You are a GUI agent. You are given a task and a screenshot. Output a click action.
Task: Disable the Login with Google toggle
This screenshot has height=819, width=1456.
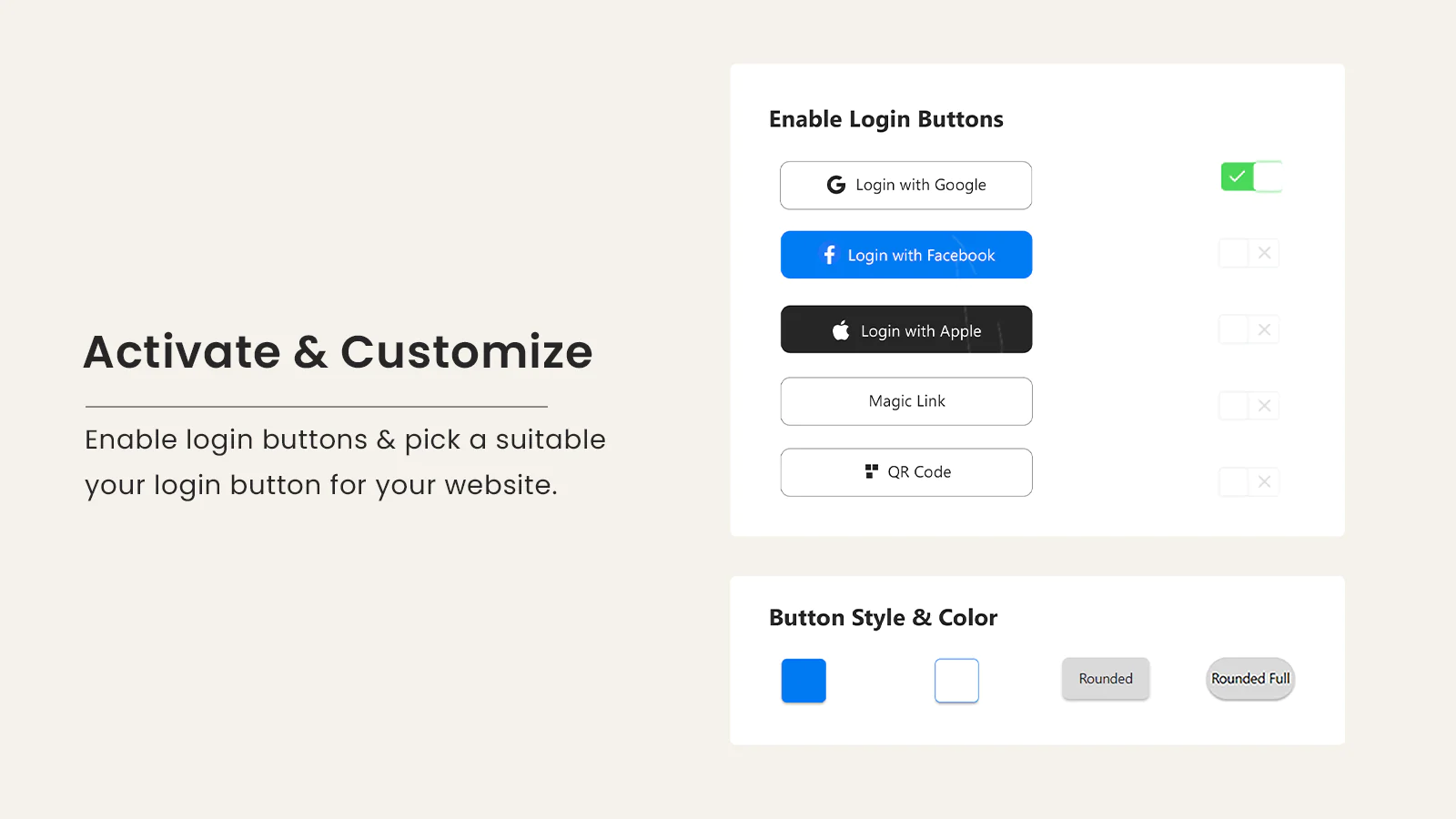[x=1250, y=177]
